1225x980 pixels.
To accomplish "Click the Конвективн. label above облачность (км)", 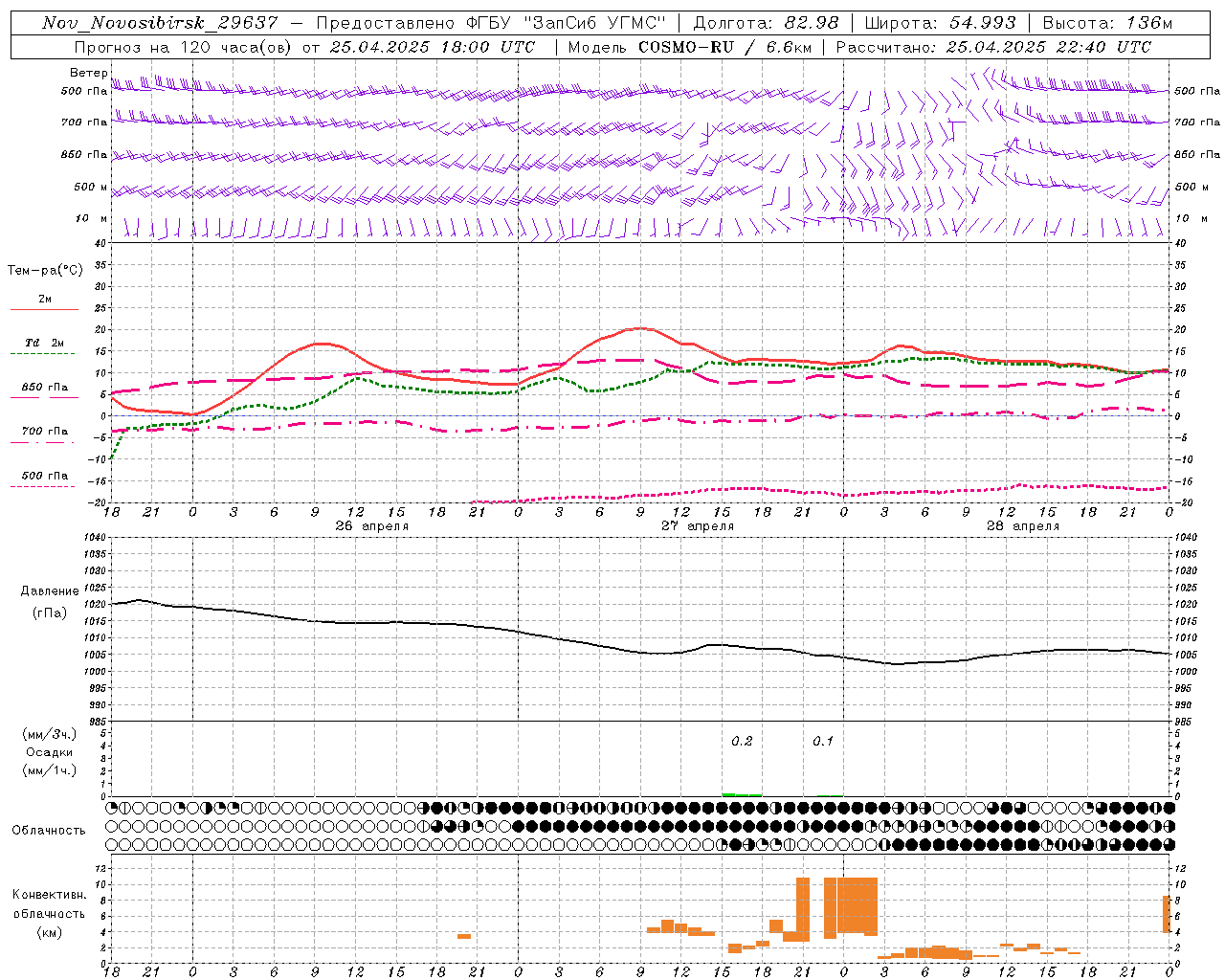I will [x=50, y=895].
